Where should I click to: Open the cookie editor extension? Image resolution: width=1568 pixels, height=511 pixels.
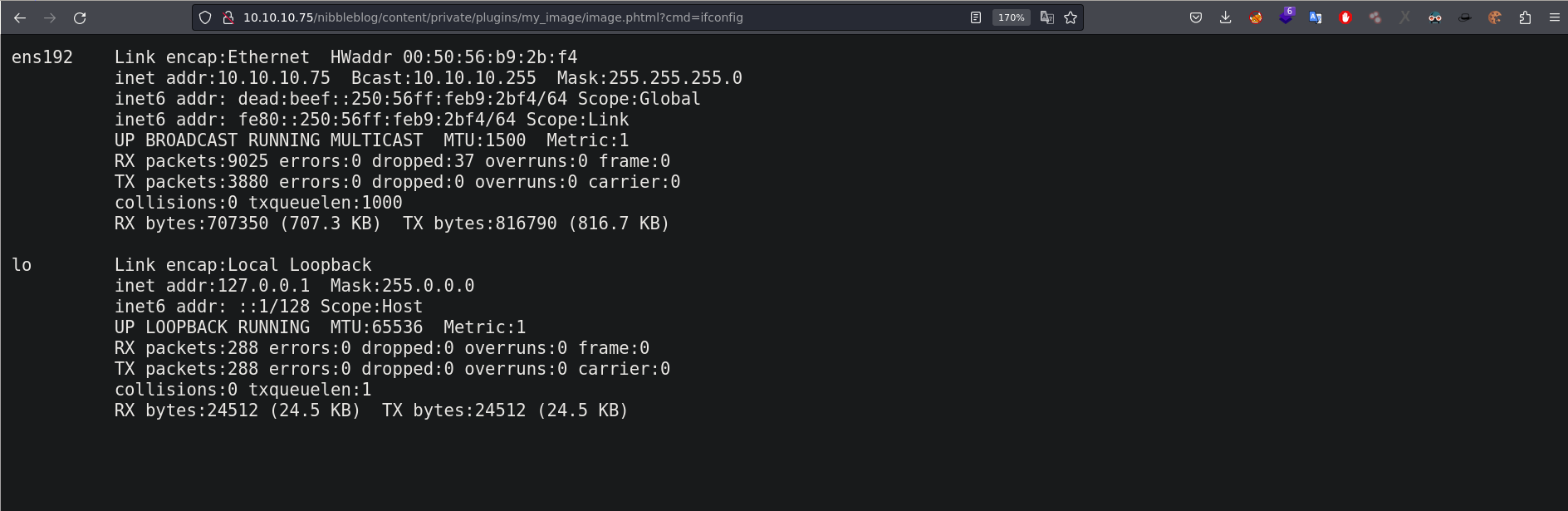[1495, 17]
